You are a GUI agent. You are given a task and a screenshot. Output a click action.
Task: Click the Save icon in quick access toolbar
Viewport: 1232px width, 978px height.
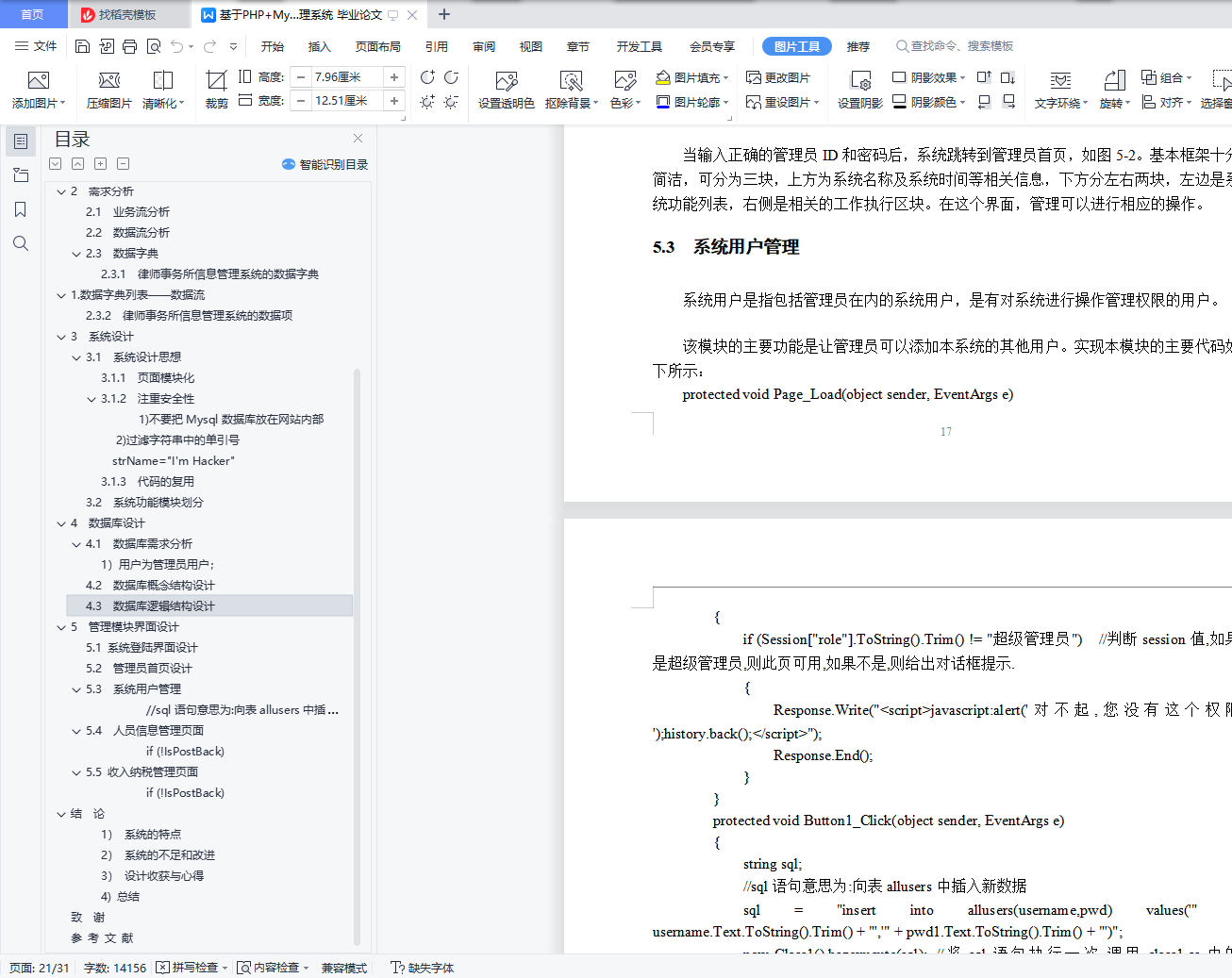(x=82, y=46)
